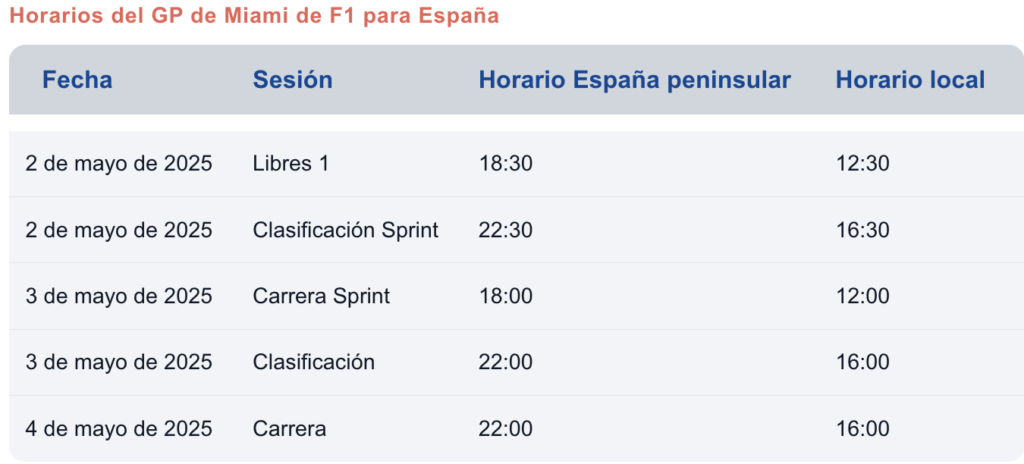Click the Horario España peninsular header
1024x464 pixels.
pos(635,80)
